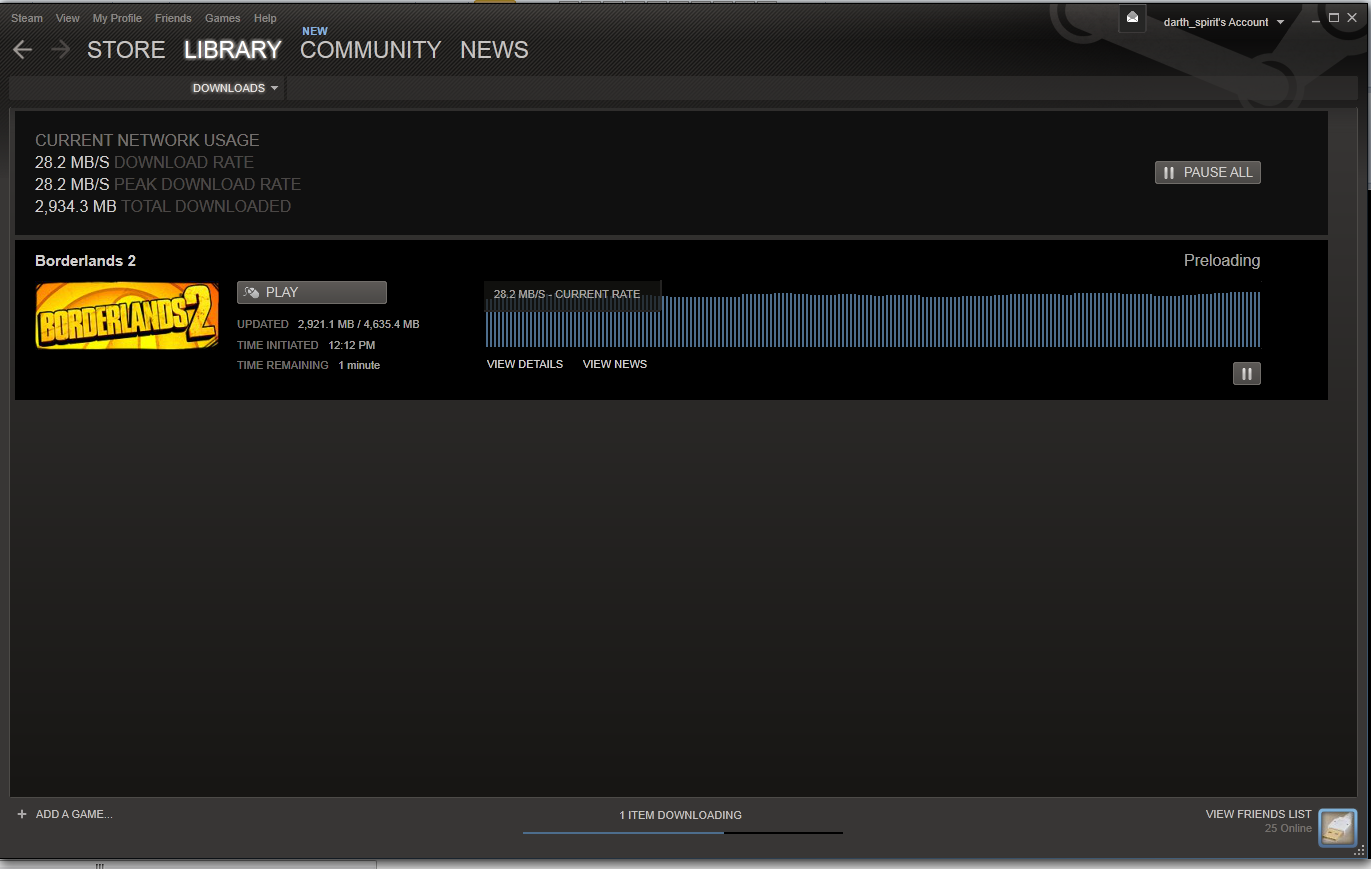The height and width of the screenshot is (869, 1371).
Task: Click the 2,934.3 MB TOTAL DOWNLOADED line
Action: [x=163, y=207]
